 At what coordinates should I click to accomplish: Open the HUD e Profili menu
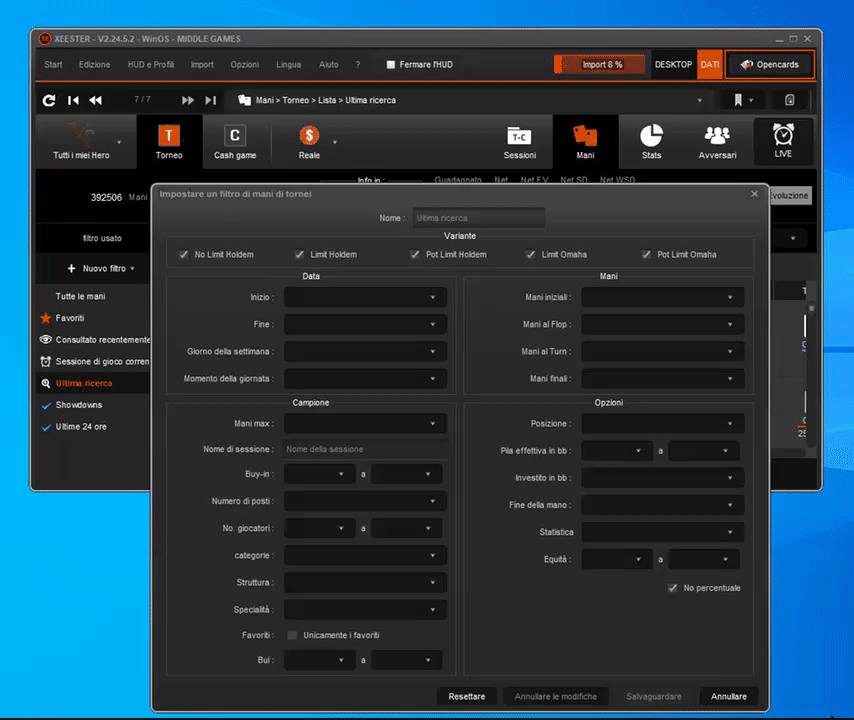(x=151, y=64)
